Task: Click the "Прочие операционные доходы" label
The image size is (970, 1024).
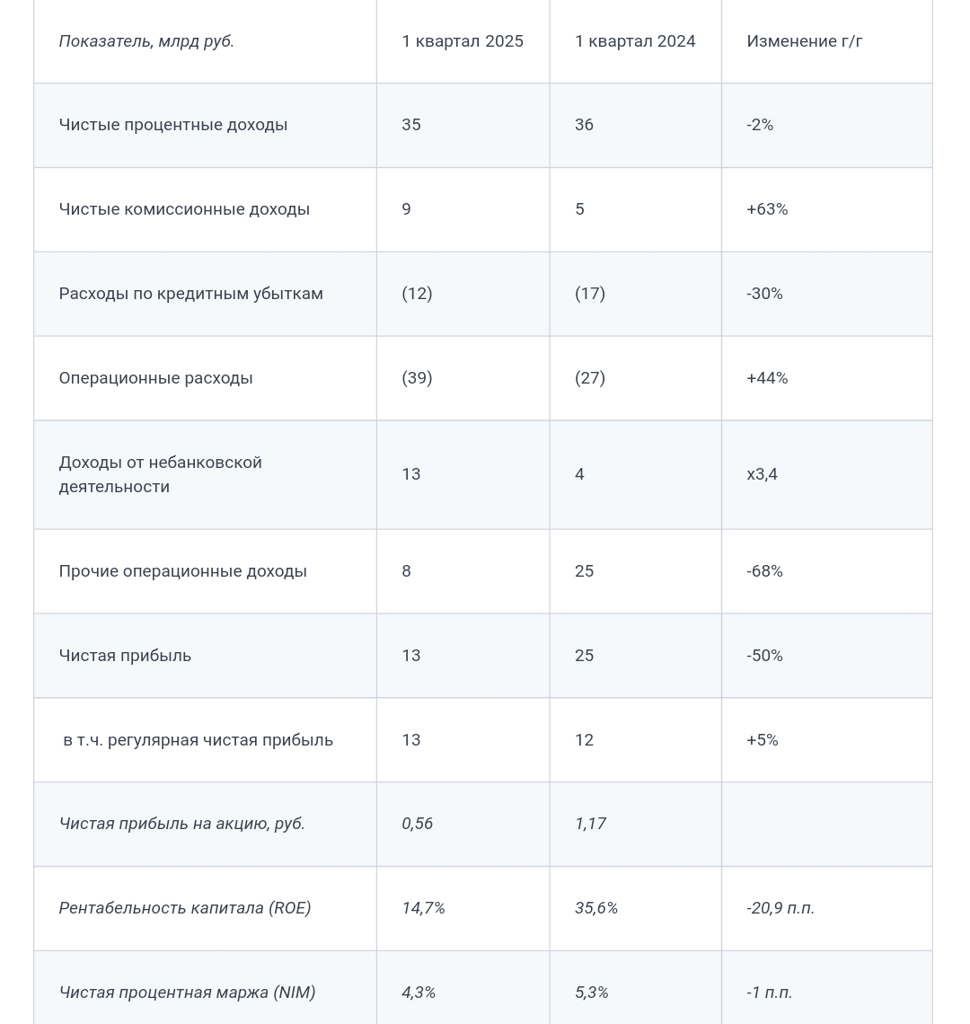Action: [x=183, y=571]
